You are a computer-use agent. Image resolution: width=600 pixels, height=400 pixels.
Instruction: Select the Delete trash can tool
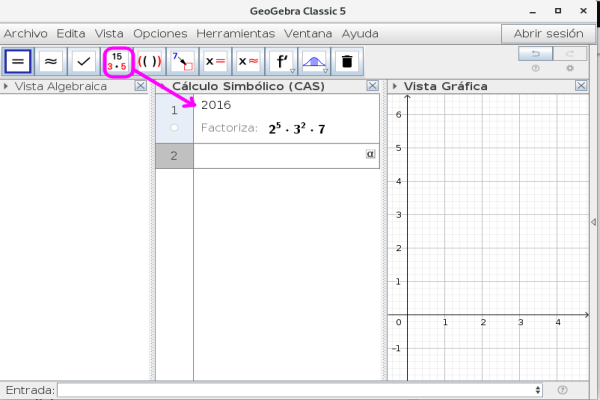pyautogui.click(x=347, y=61)
